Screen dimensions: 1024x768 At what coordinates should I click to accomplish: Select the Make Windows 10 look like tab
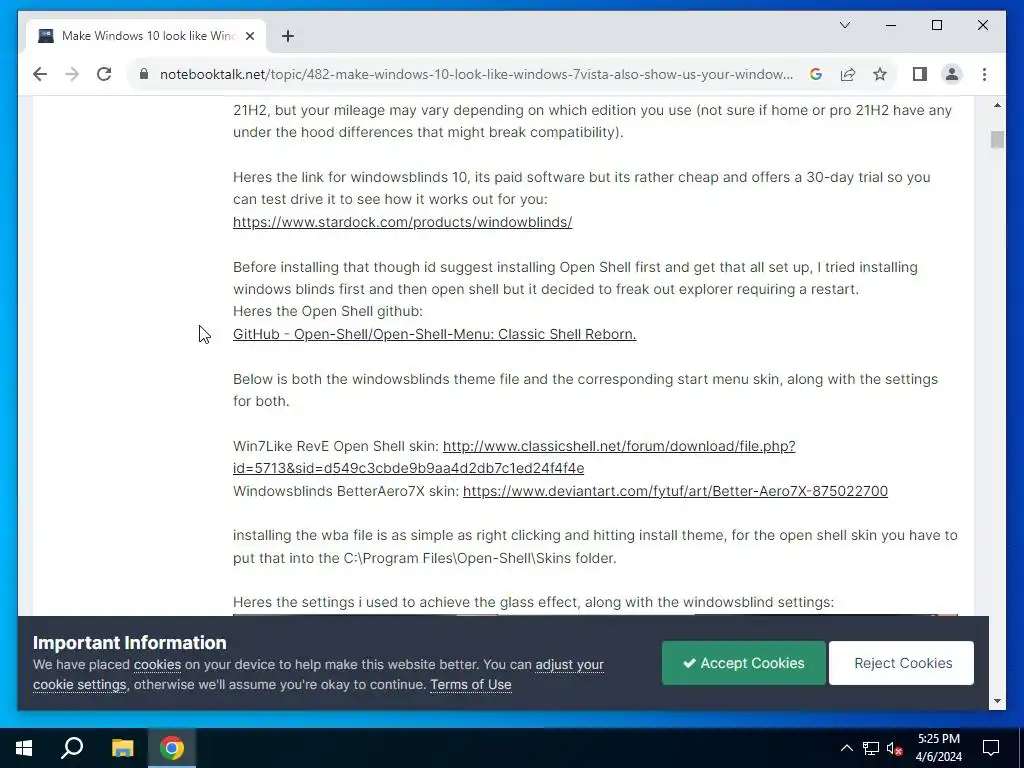pyautogui.click(x=146, y=36)
